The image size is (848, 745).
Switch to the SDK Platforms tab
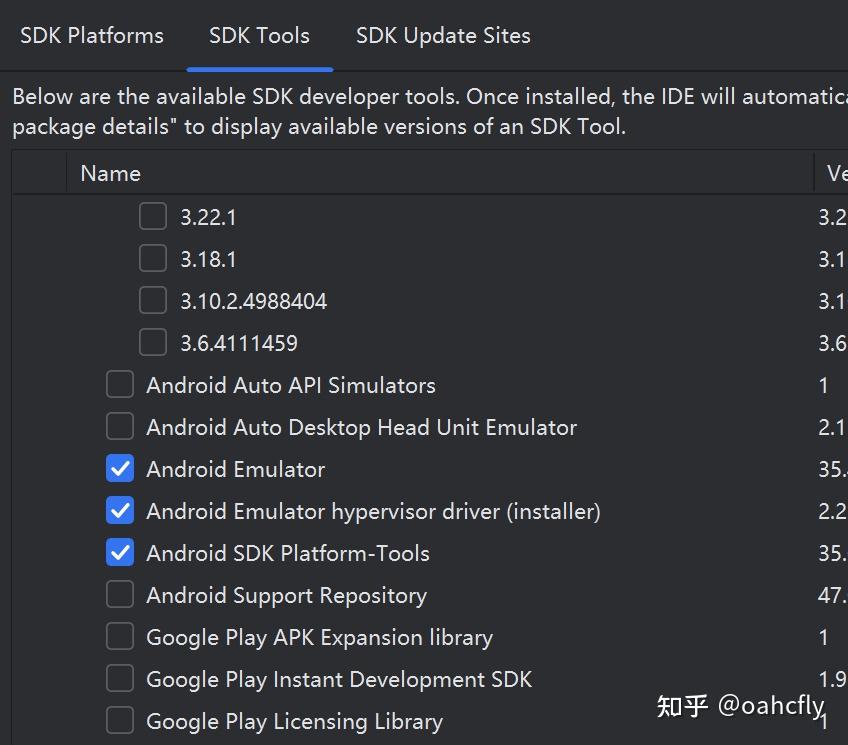pos(91,35)
